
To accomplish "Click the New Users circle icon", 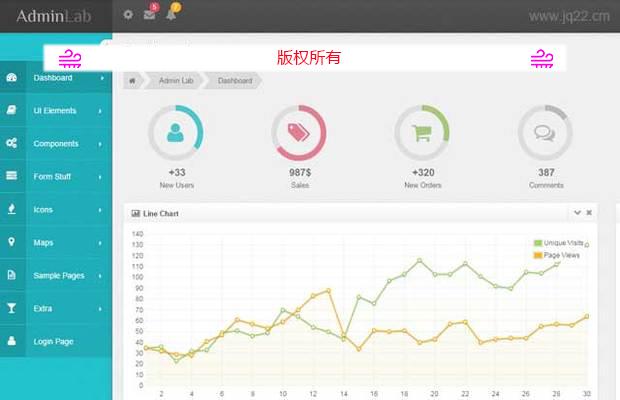I will click(176, 133).
